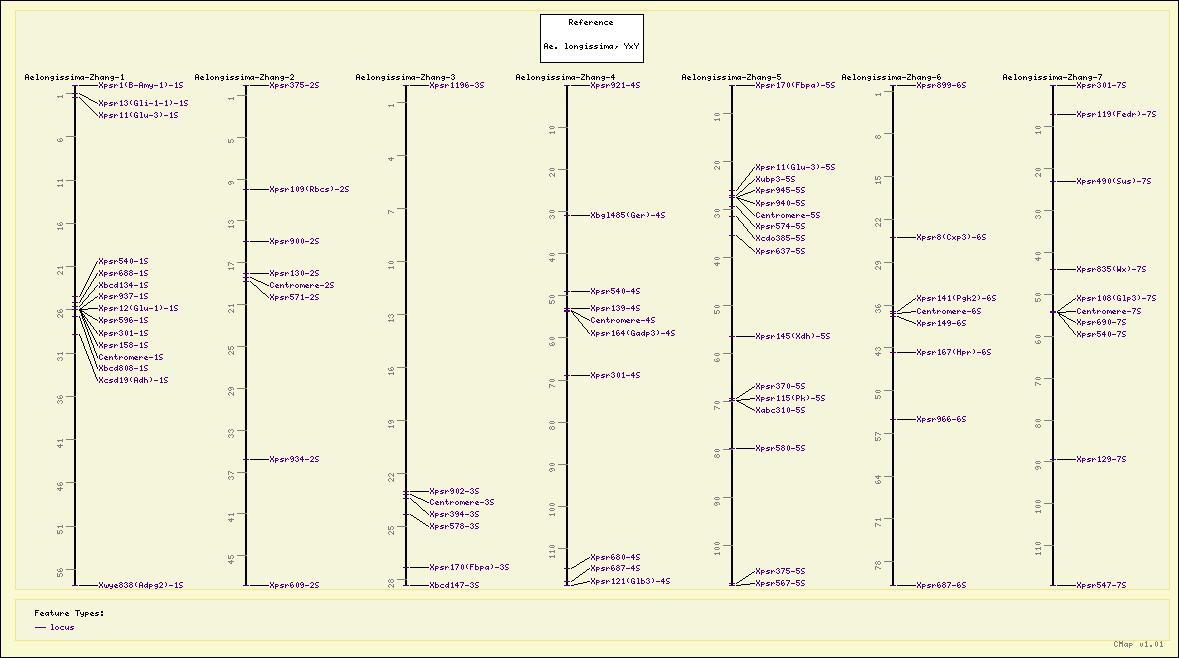Click the Xpsr966-6S locus
This screenshot has width=1179, height=658.
(941, 419)
